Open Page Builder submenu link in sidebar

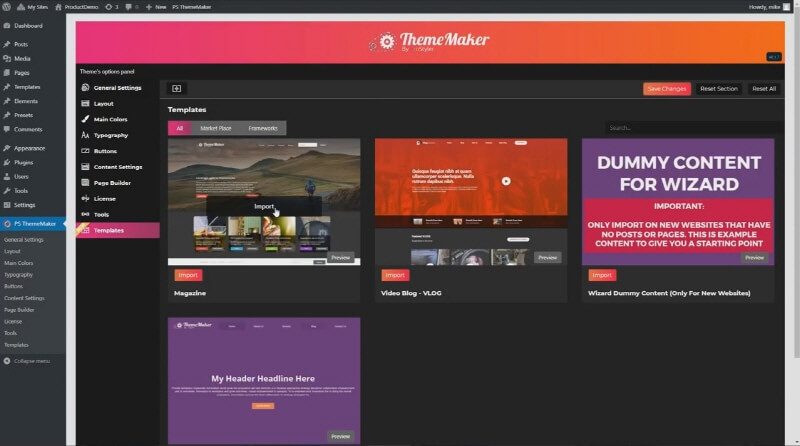pyautogui.click(x=19, y=310)
